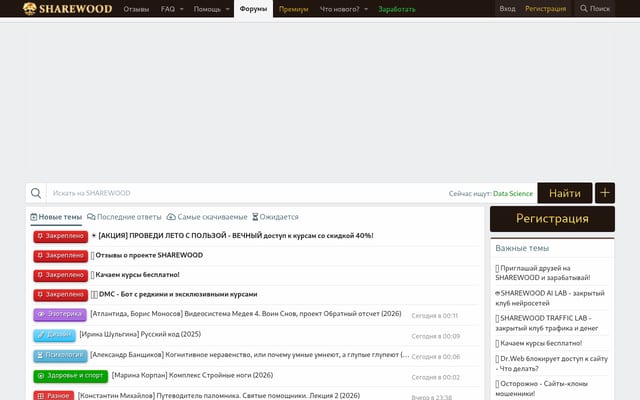
Task: Click timestamp Сегодня в 00:06
Action: (x=436, y=356)
